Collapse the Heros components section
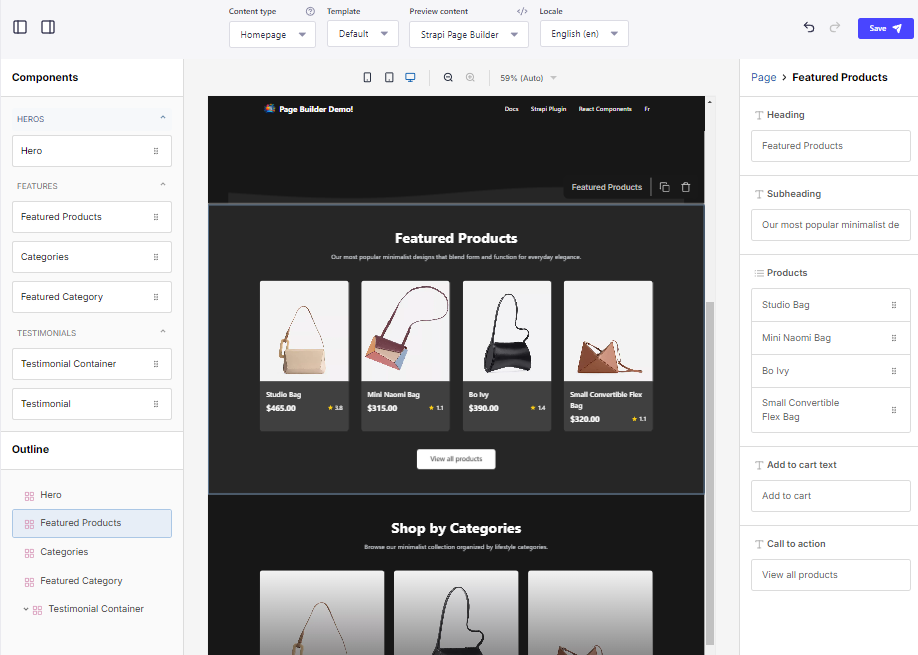Screen dimensions: 918x655 (x=163, y=118)
